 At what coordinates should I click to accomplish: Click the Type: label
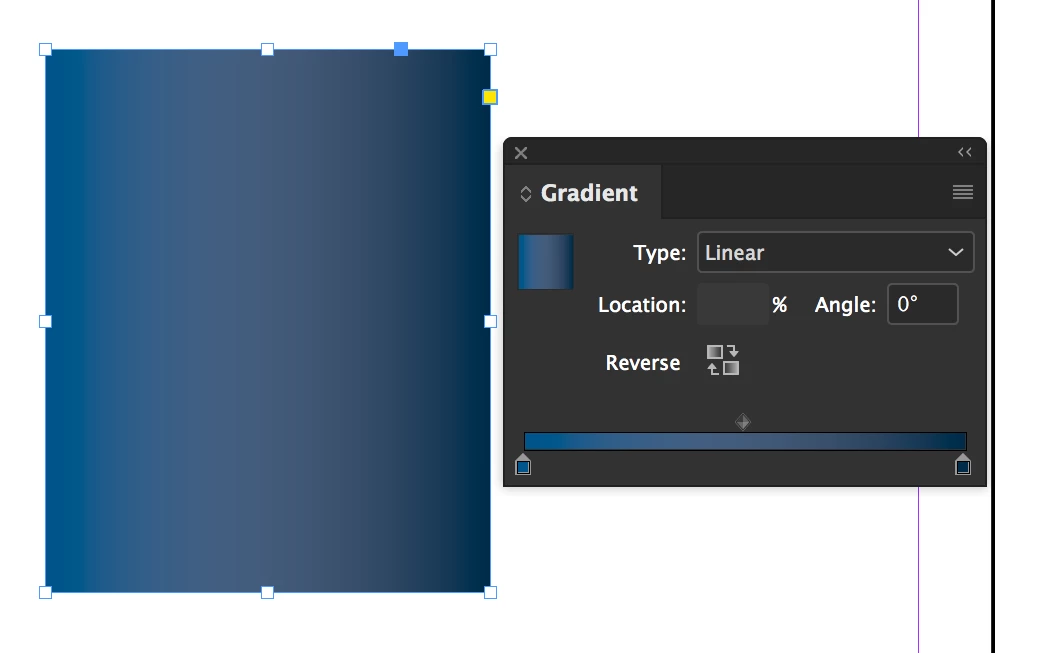click(x=659, y=253)
